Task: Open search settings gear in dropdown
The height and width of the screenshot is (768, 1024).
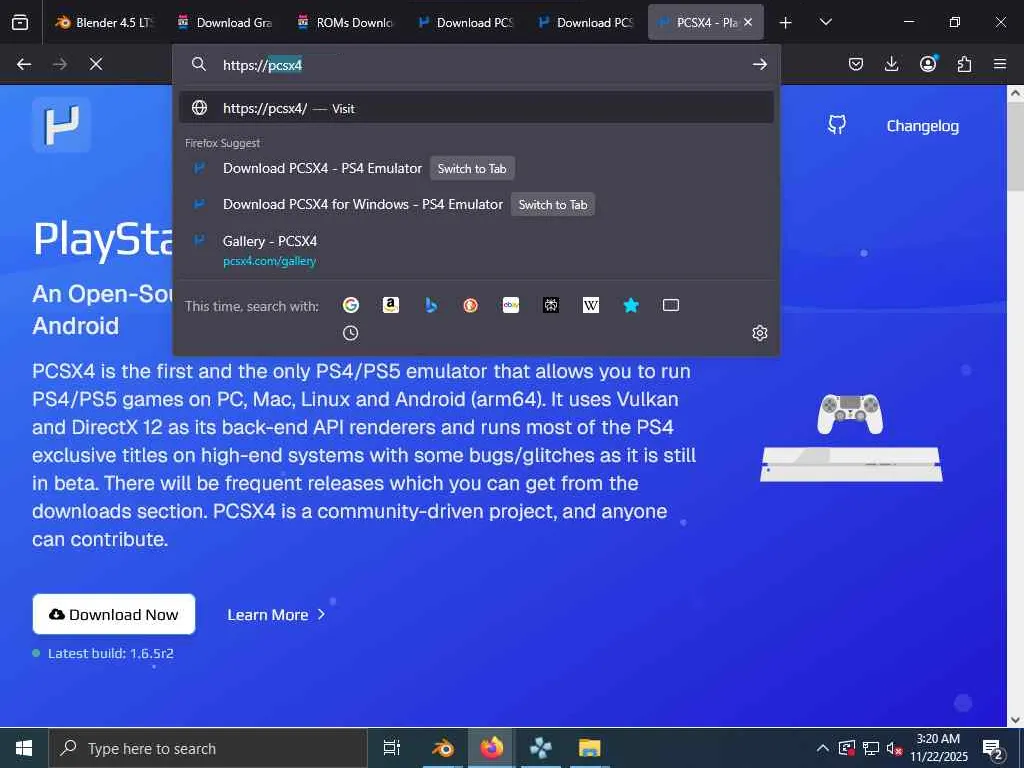Action: [x=760, y=333]
